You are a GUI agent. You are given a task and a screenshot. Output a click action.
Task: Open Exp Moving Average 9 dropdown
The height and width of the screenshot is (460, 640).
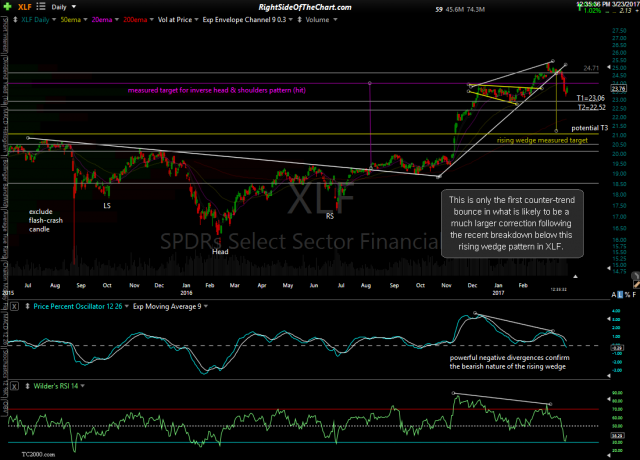[x=206, y=306]
